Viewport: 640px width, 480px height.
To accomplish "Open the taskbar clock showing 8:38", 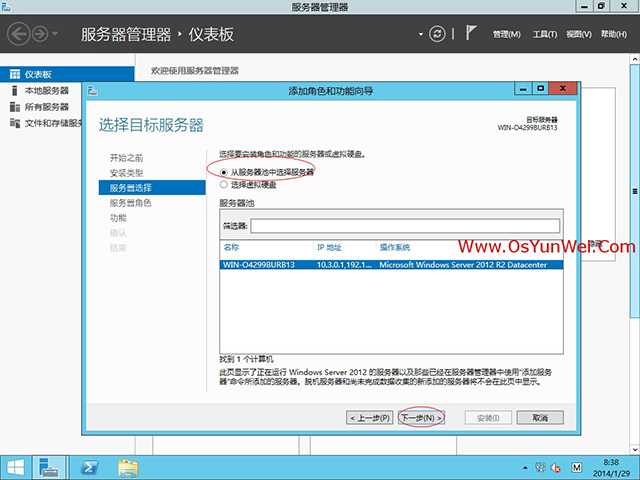I will 611,468.
